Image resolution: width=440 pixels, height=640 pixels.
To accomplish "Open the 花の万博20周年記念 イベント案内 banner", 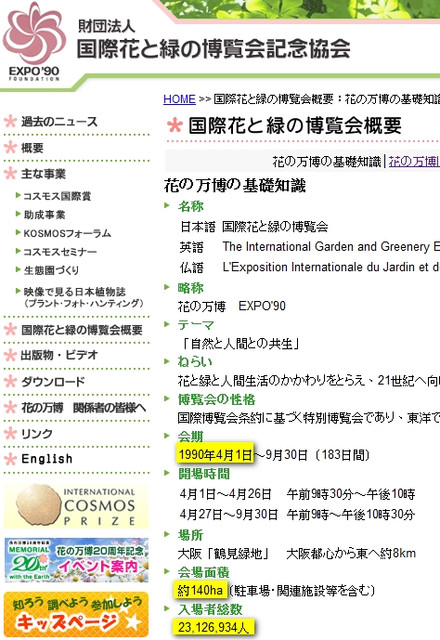I will click(x=76, y=560).
